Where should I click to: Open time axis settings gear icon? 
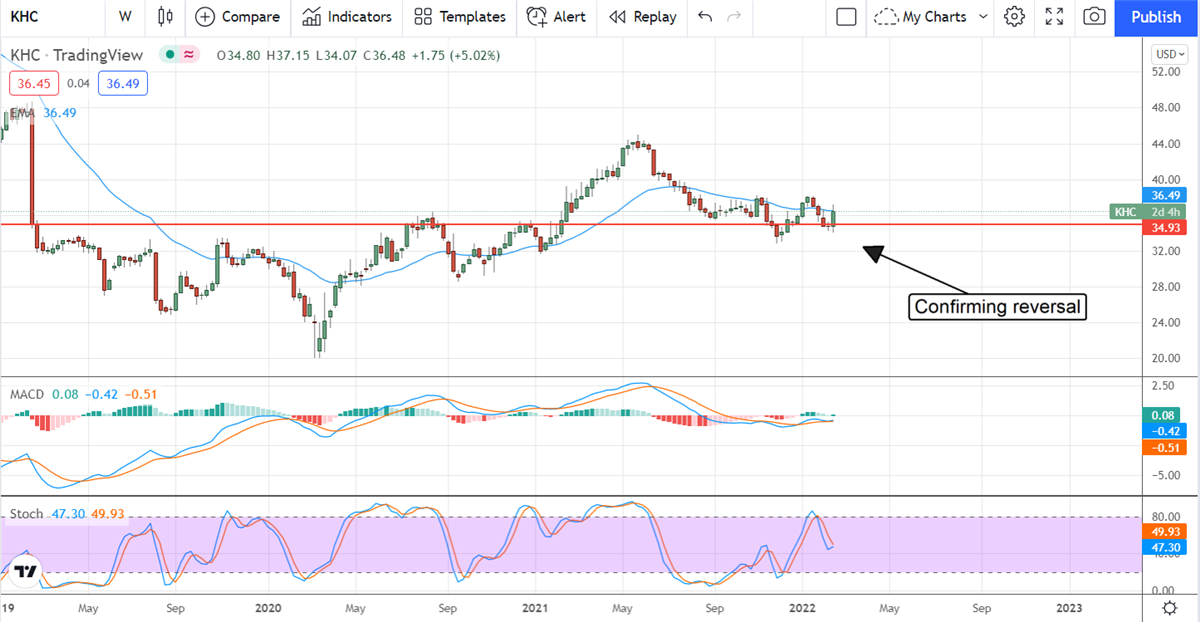[x=1169, y=607]
